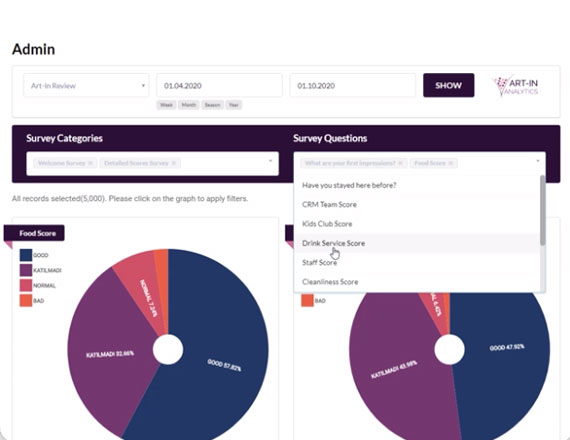This screenshot has height=440, width=570.
Task: Pick Staff Score from the list
Action: point(417,263)
